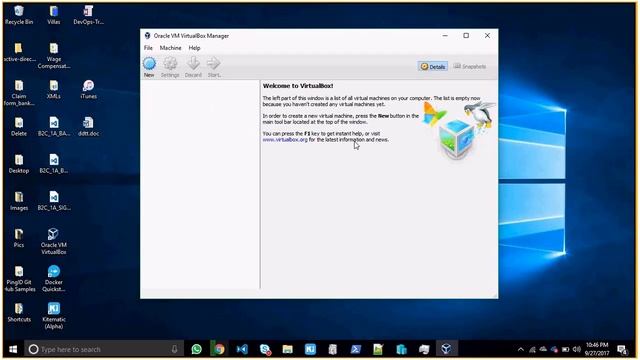Open Kitematic from the taskbar
Viewport: 640px width, 360px height.
[x=310, y=349]
